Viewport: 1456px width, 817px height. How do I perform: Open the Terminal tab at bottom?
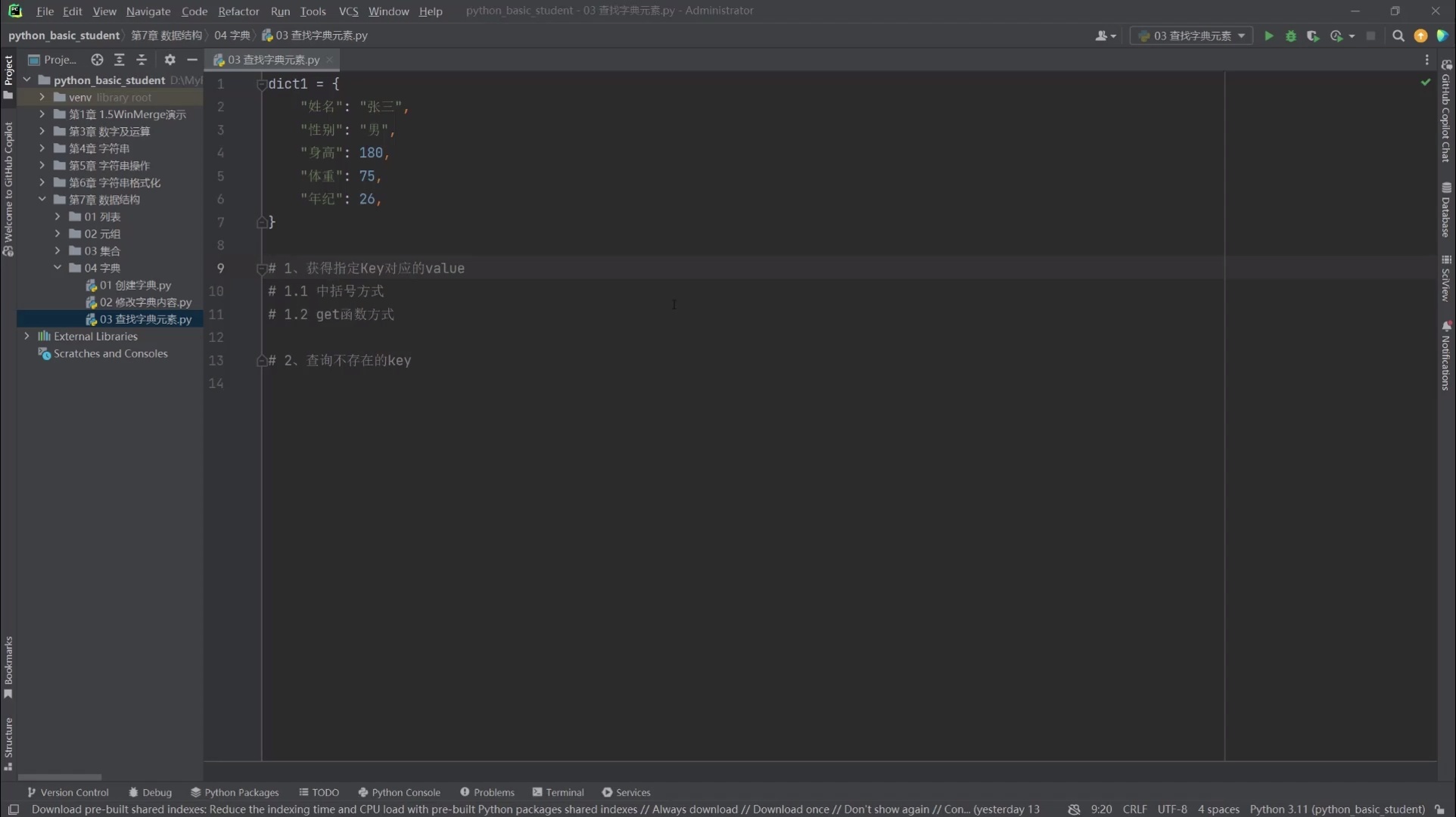(558, 792)
